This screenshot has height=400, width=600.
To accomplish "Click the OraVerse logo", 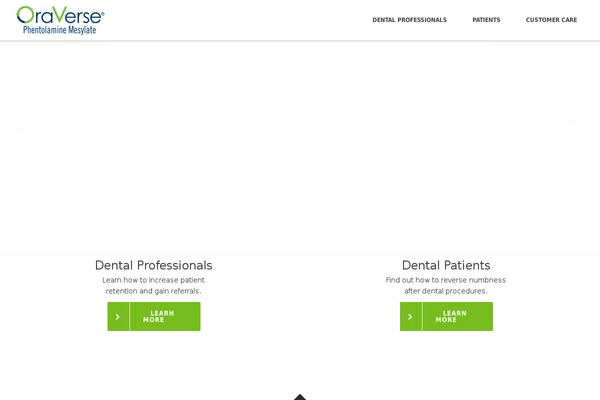I will 60,20.
